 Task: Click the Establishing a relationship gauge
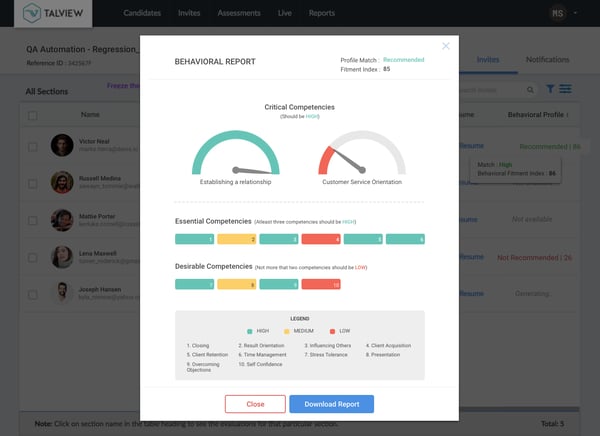[x=236, y=153]
